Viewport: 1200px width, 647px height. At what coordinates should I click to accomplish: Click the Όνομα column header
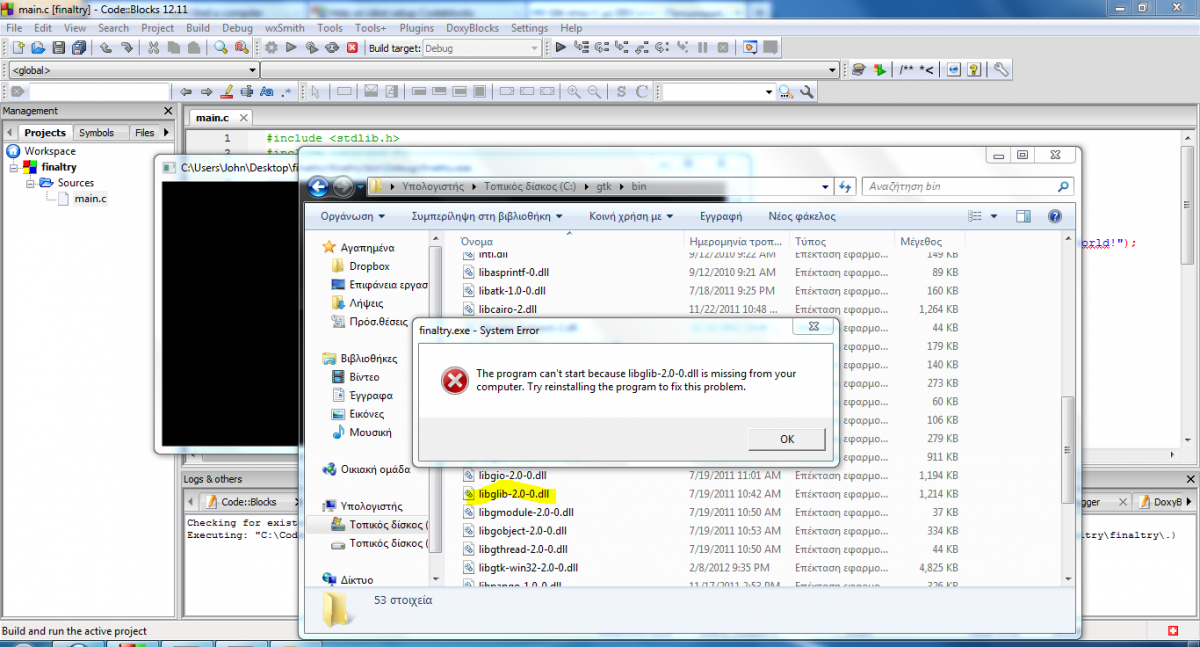pyautogui.click(x=570, y=241)
